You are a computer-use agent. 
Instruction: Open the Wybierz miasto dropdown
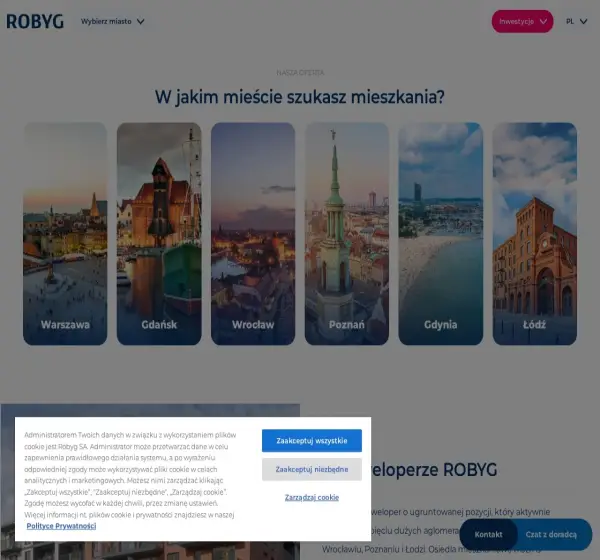(112, 21)
